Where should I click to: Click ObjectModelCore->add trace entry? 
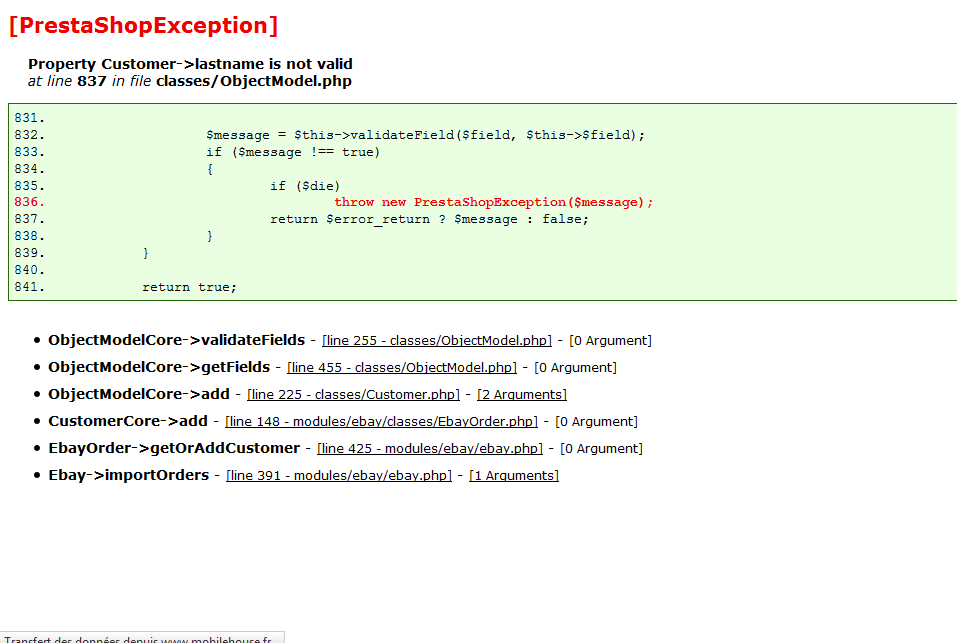pyautogui.click(x=139, y=394)
